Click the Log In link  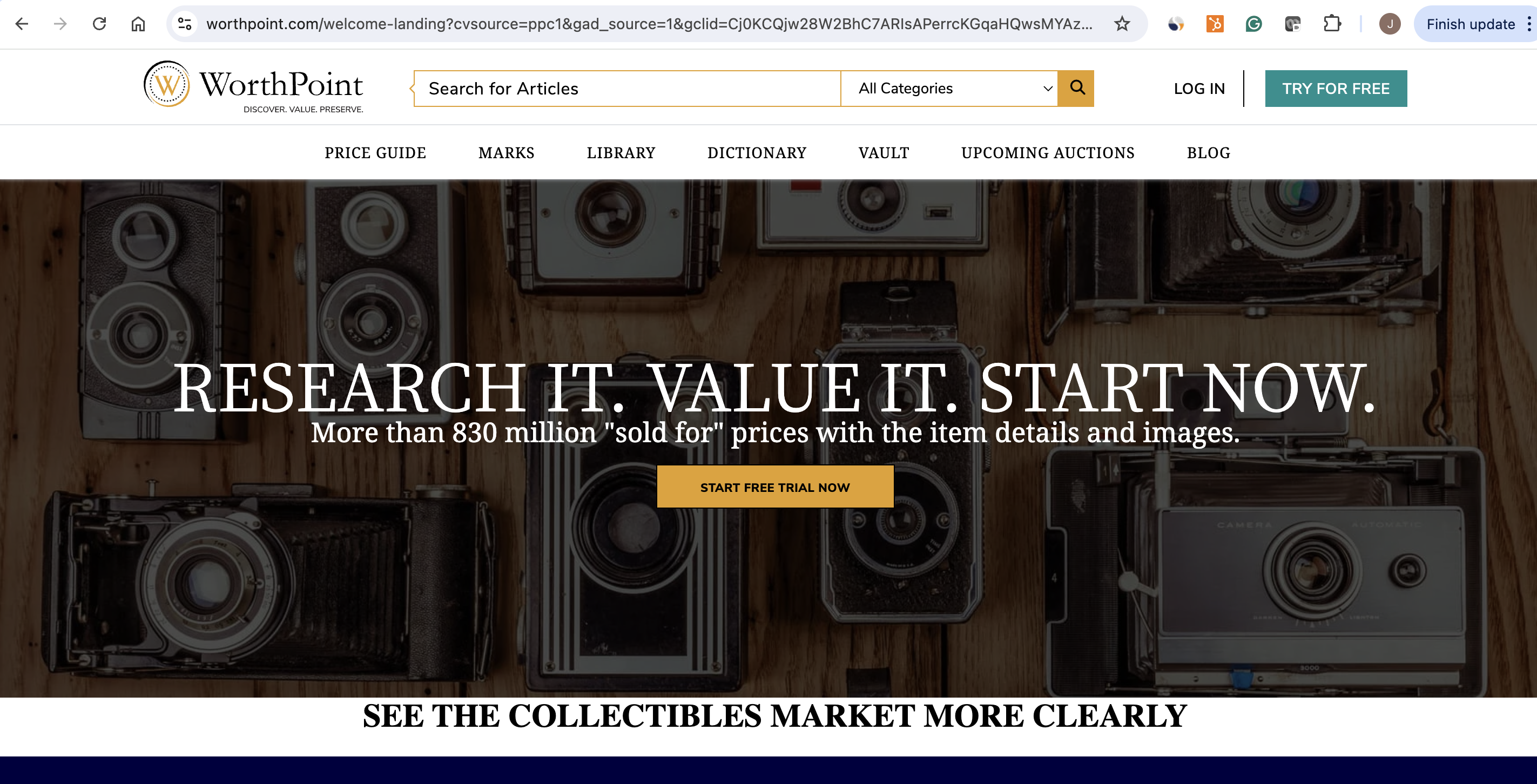1199,89
